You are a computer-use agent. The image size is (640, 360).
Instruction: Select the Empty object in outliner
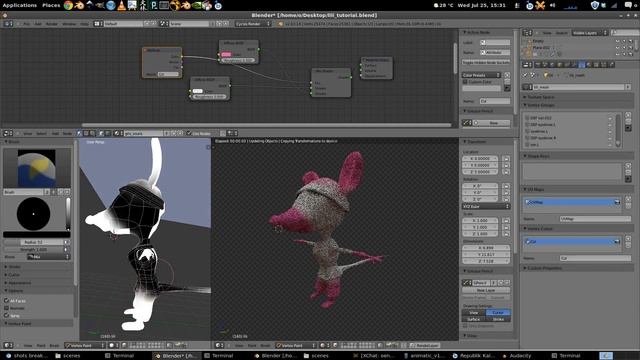pyautogui.click(x=538, y=41)
